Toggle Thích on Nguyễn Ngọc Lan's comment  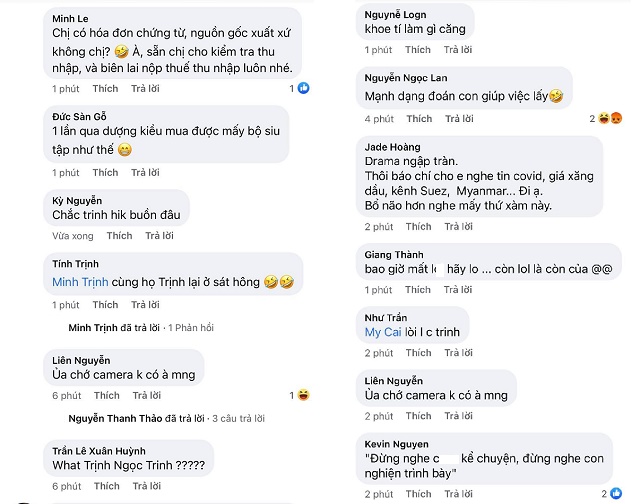(419, 119)
